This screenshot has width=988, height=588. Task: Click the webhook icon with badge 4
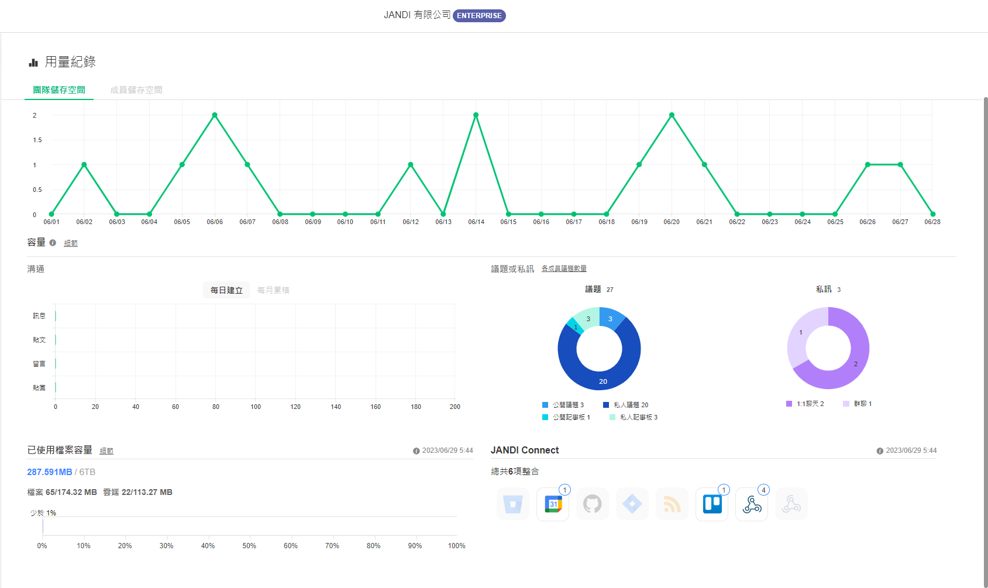pyautogui.click(x=752, y=505)
